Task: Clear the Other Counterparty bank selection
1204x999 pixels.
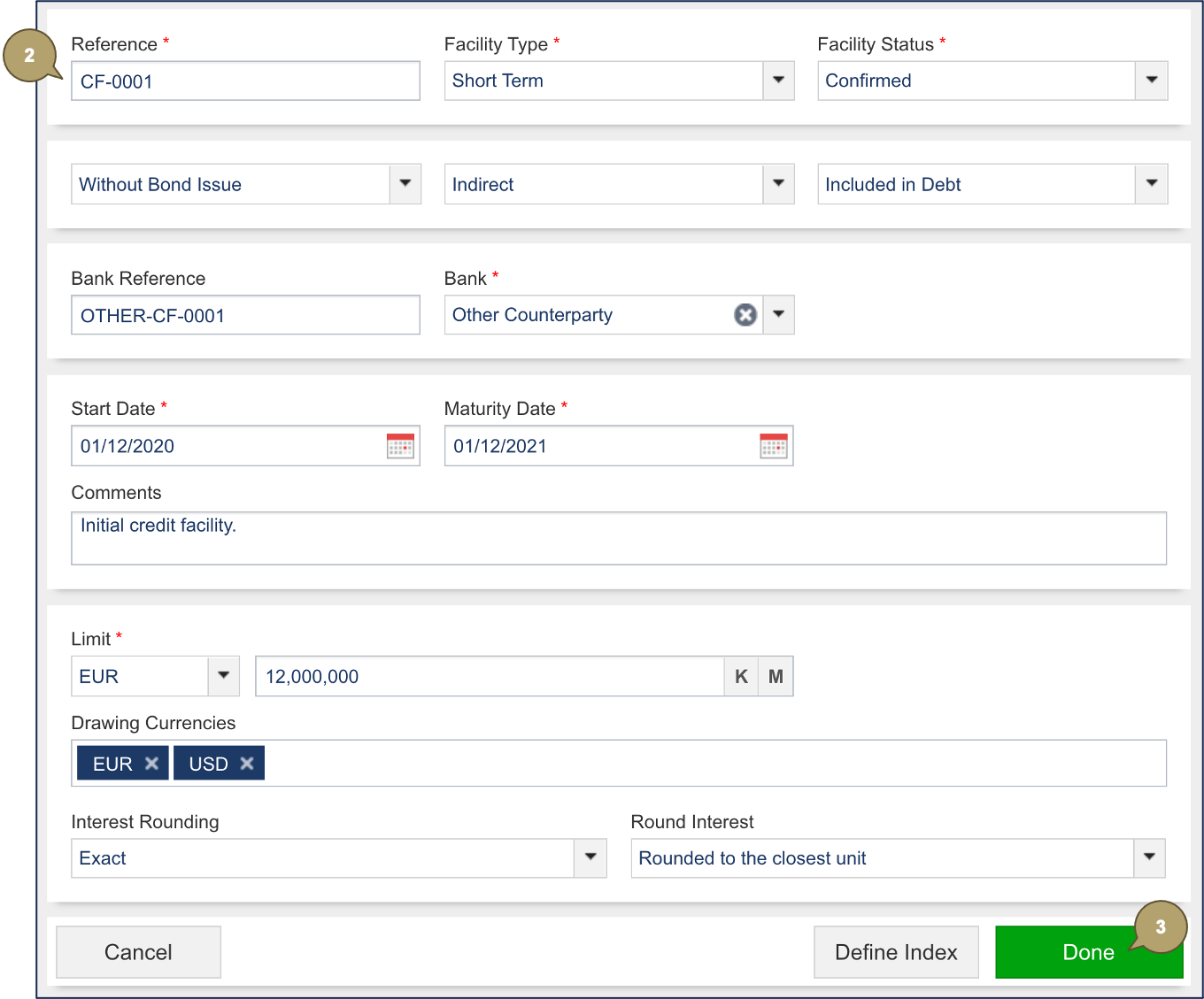Action: tap(745, 315)
